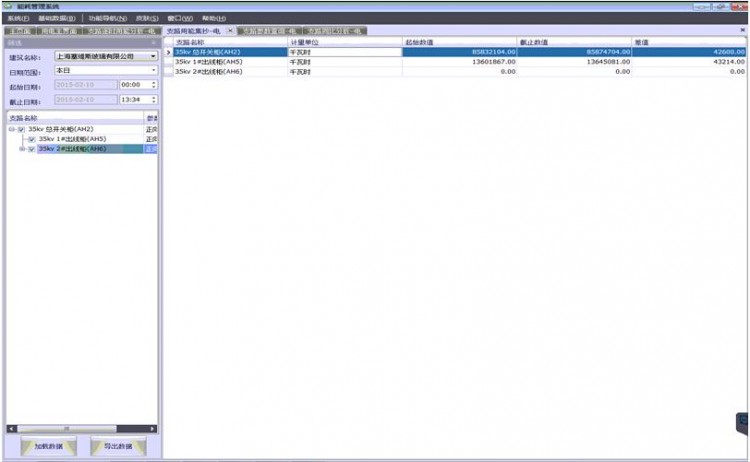Click the pin icon on the 筛选 panel header

pyautogui.click(x=154, y=43)
